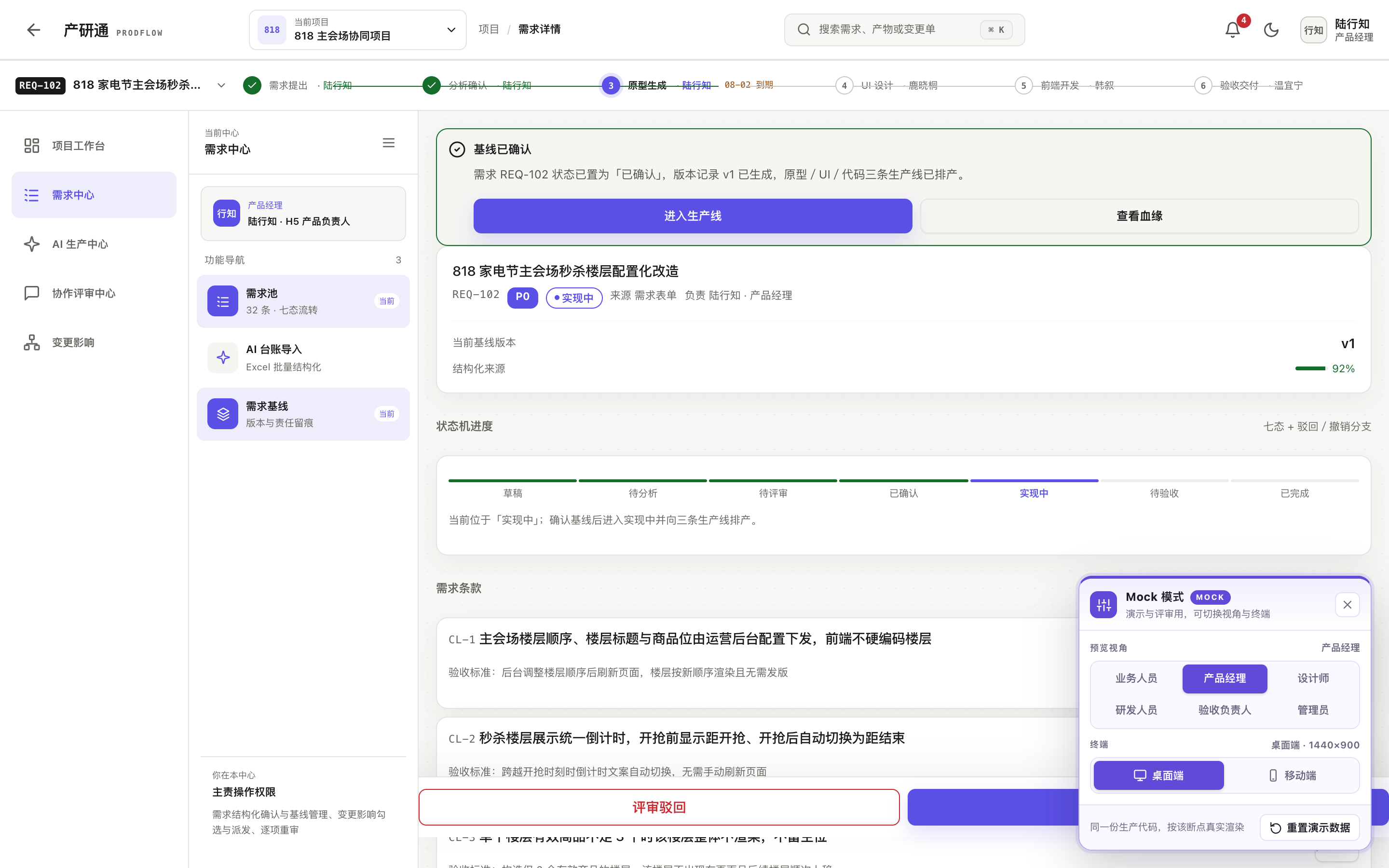Click the 需求基线 layers tile icon
The height and width of the screenshot is (868, 1389).
223,414
